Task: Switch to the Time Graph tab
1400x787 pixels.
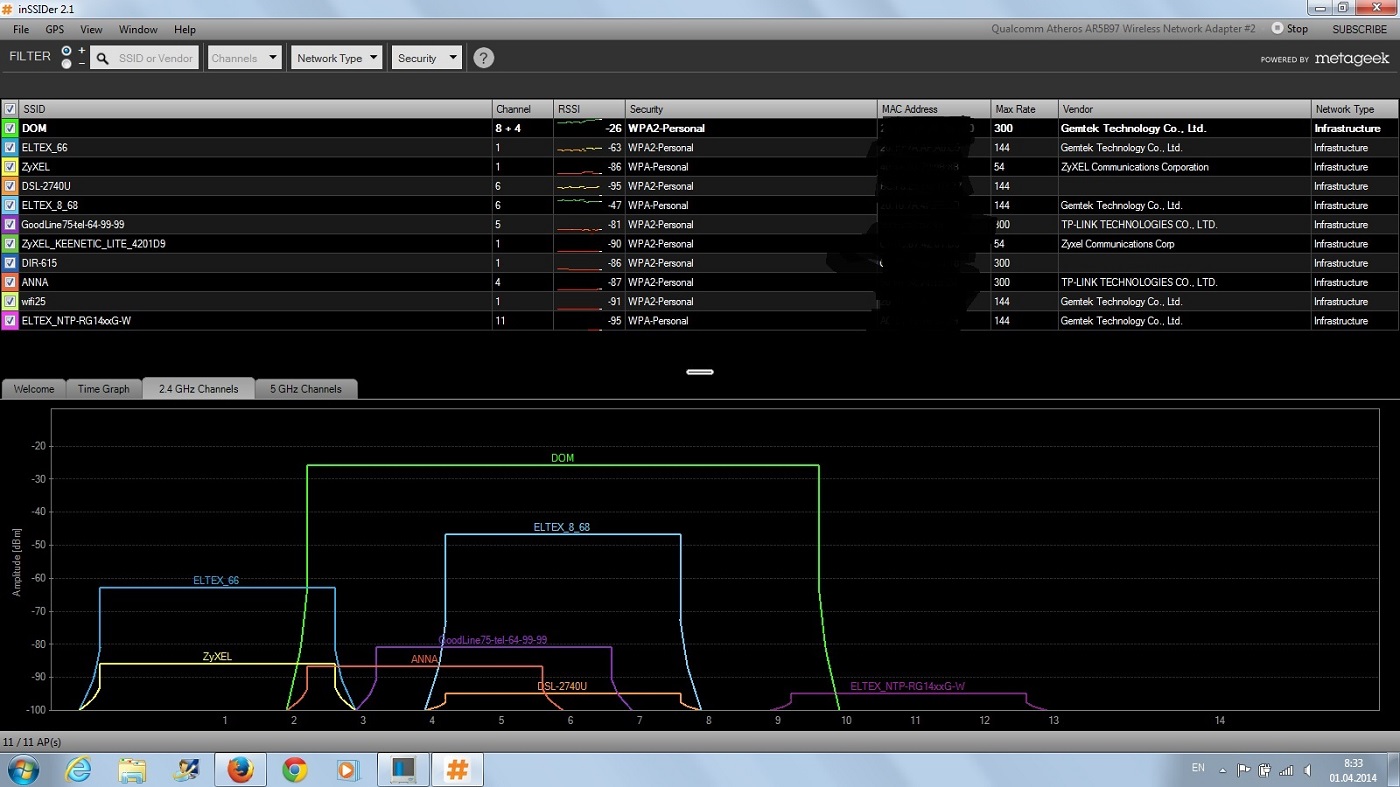Action: [104, 389]
